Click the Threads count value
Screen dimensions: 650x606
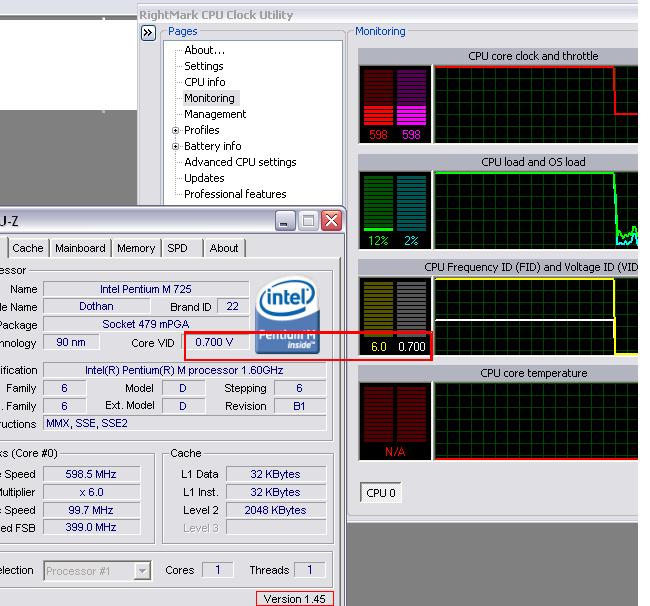click(310, 570)
